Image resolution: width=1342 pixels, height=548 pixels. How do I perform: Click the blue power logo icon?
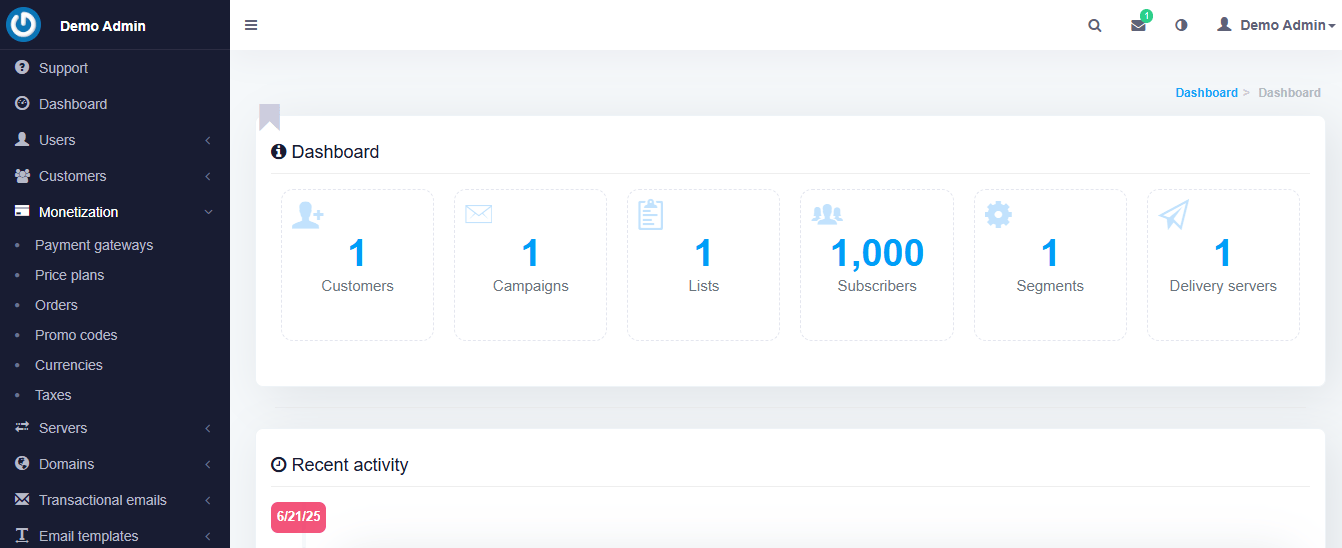pyautogui.click(x=23, y=25)
